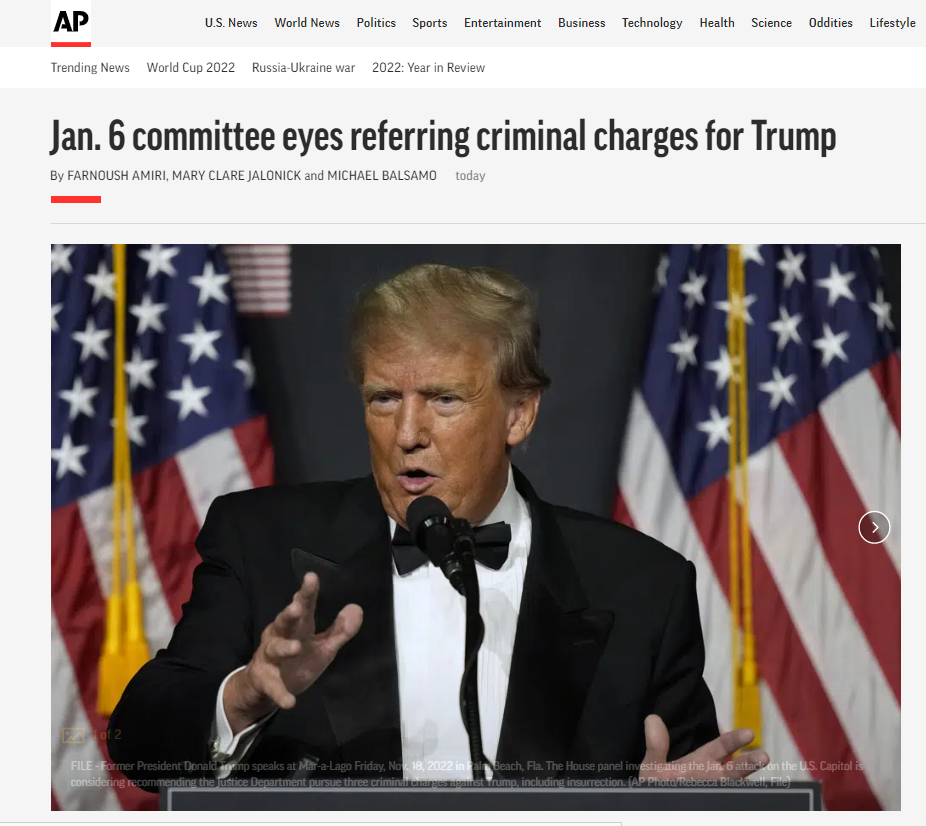Visit the Oddities section
Viewport: 926px width, 826px height.
pos(830,23)
